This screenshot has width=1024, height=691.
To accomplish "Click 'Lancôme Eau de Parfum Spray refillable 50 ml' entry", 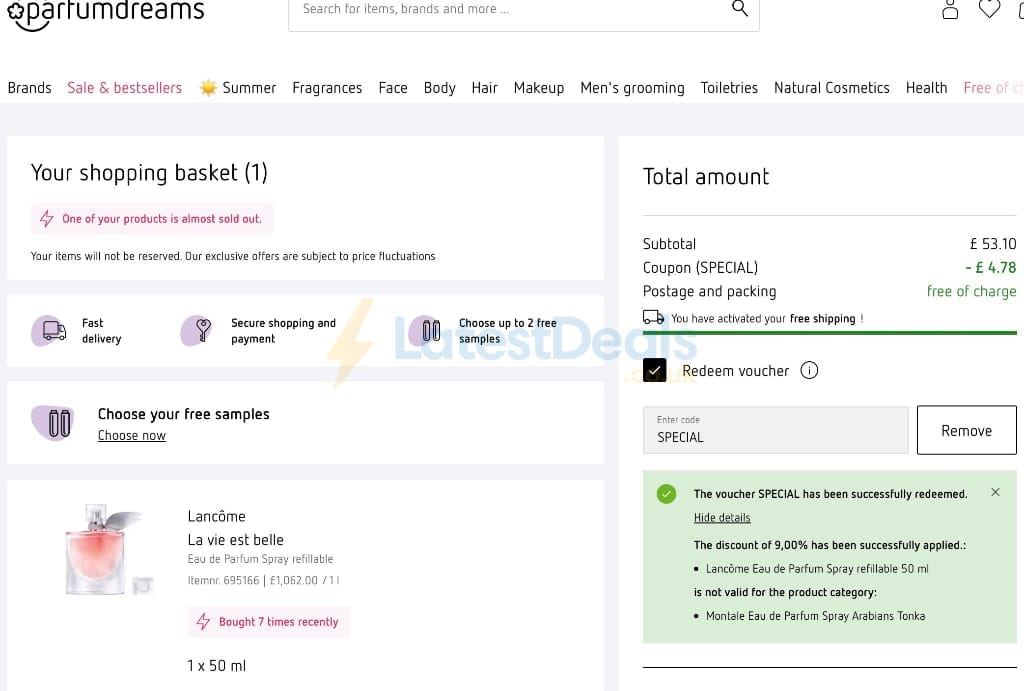I will click(x=817, y=569).
